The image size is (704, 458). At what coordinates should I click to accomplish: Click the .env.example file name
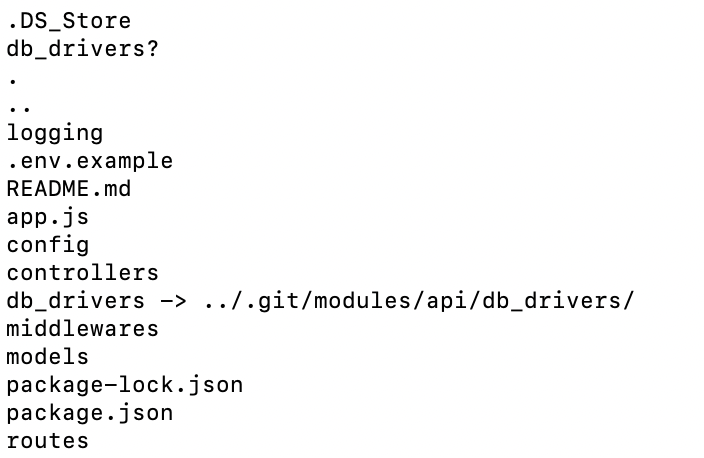pyautogui.click(x=89, y=161)
